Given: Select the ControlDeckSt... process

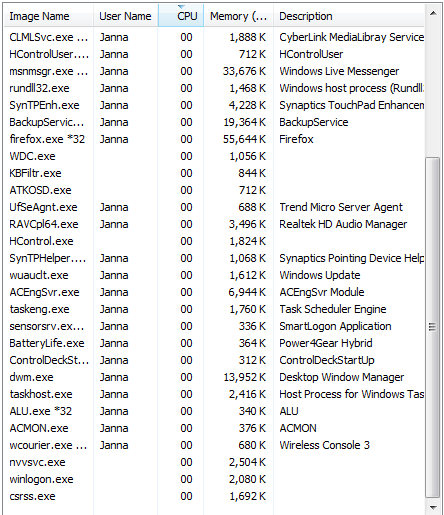Looking at the screenshot, I should click(214, 360).
